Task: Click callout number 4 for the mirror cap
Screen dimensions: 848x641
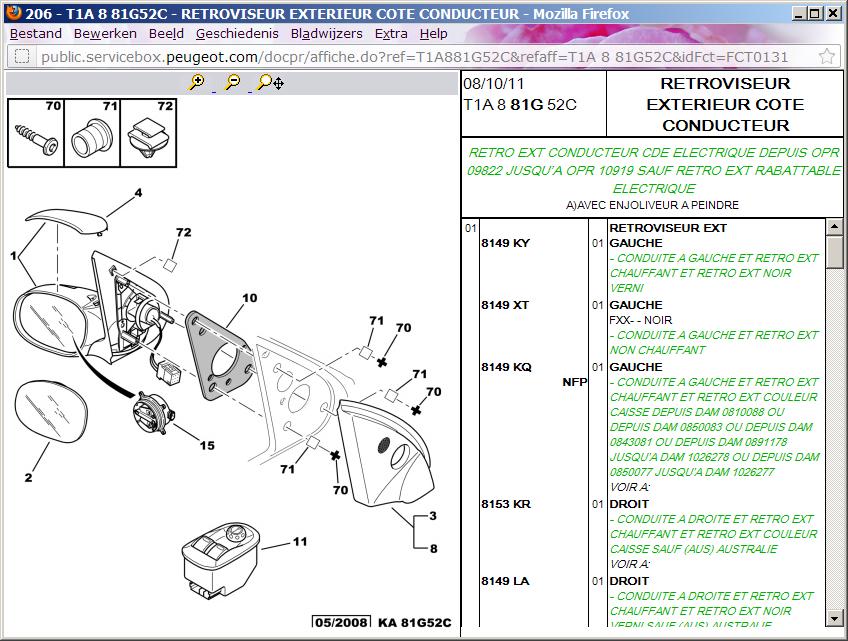Action: coord(138,193)
